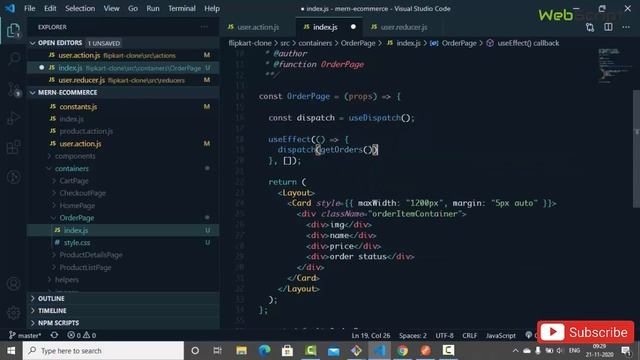Open the Manage gear icon
This screenshot has height=360, width=640.
click(13, 313)
